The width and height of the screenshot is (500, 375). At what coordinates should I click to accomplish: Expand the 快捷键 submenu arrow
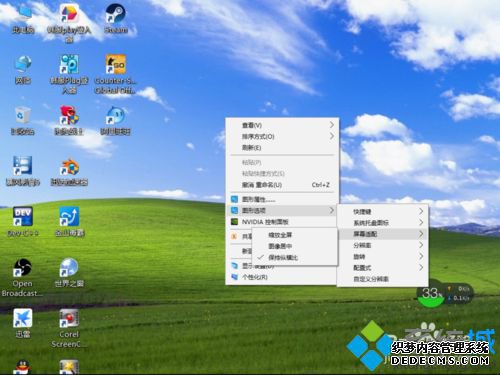421,211
